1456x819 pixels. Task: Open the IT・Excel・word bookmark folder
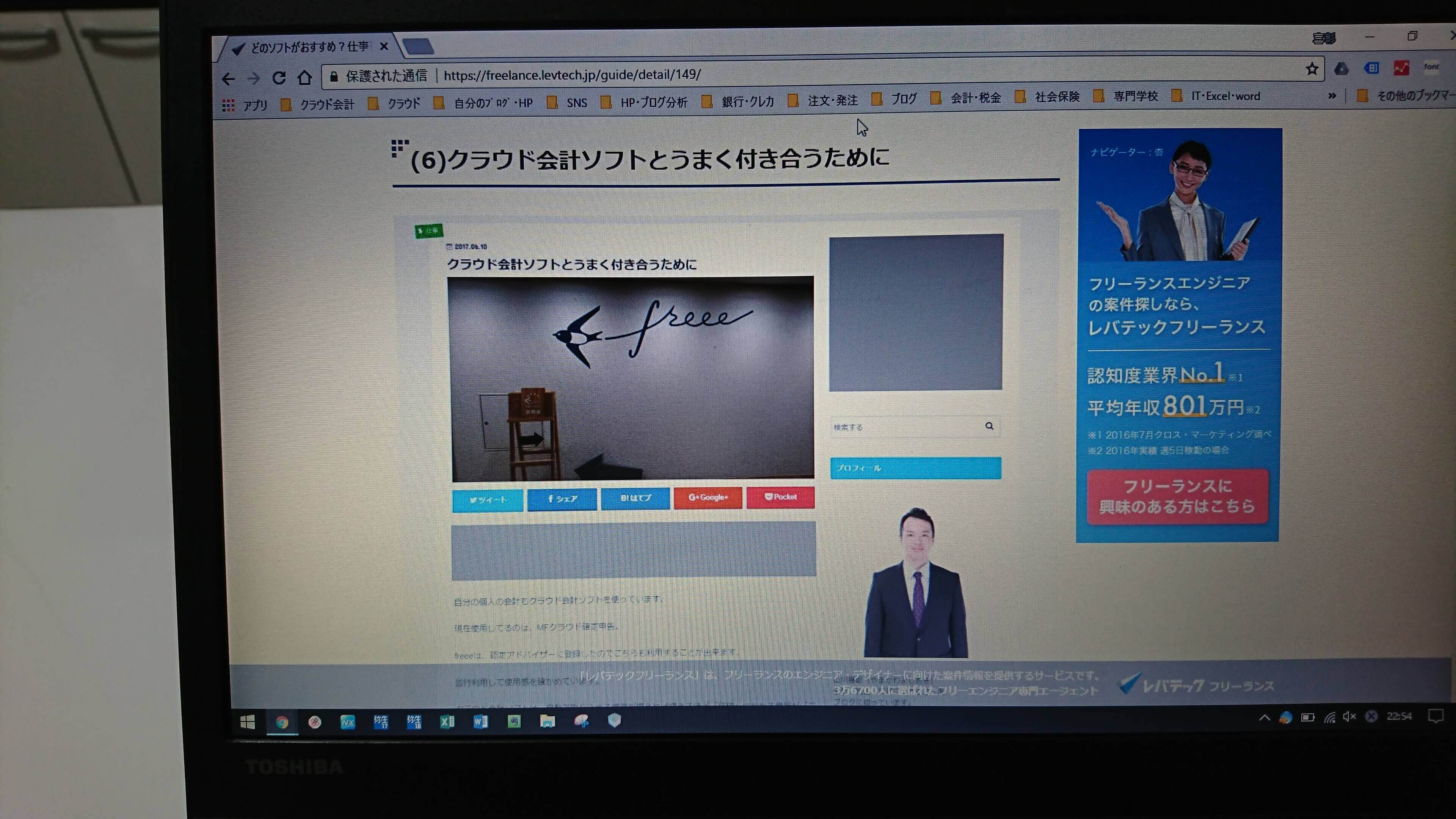point(1216,96)
